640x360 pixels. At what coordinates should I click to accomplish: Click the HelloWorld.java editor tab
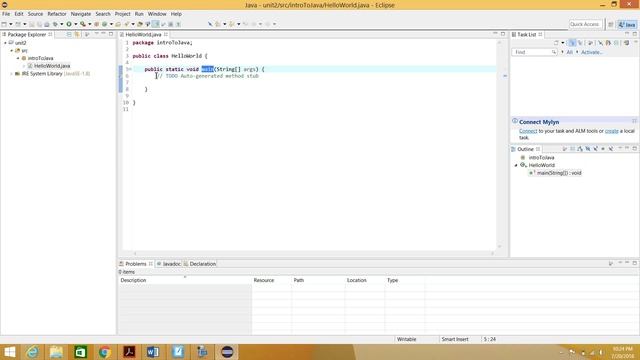pos(143,35)
